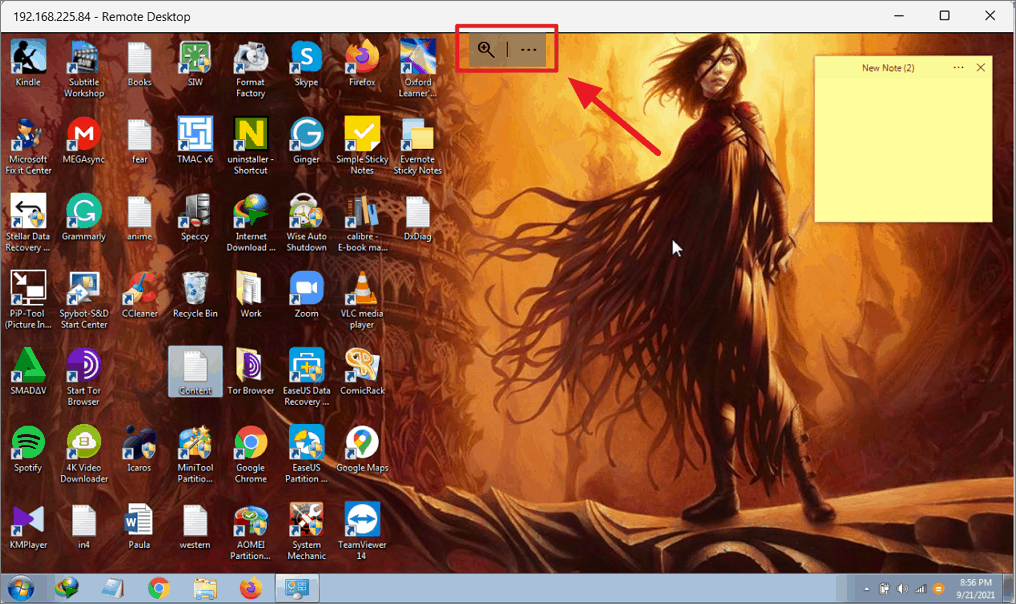Toggle the power status tray icon
The image size is (1016, 604).
[x=884, y=589]
